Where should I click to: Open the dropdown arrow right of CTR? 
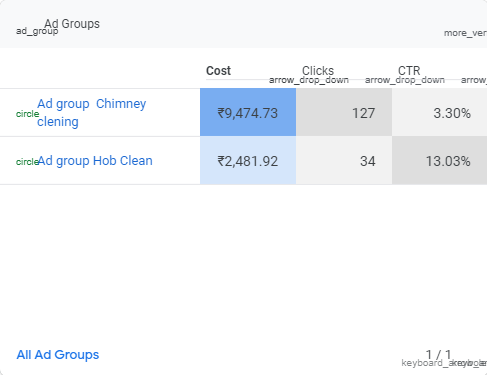pos(474,80)
